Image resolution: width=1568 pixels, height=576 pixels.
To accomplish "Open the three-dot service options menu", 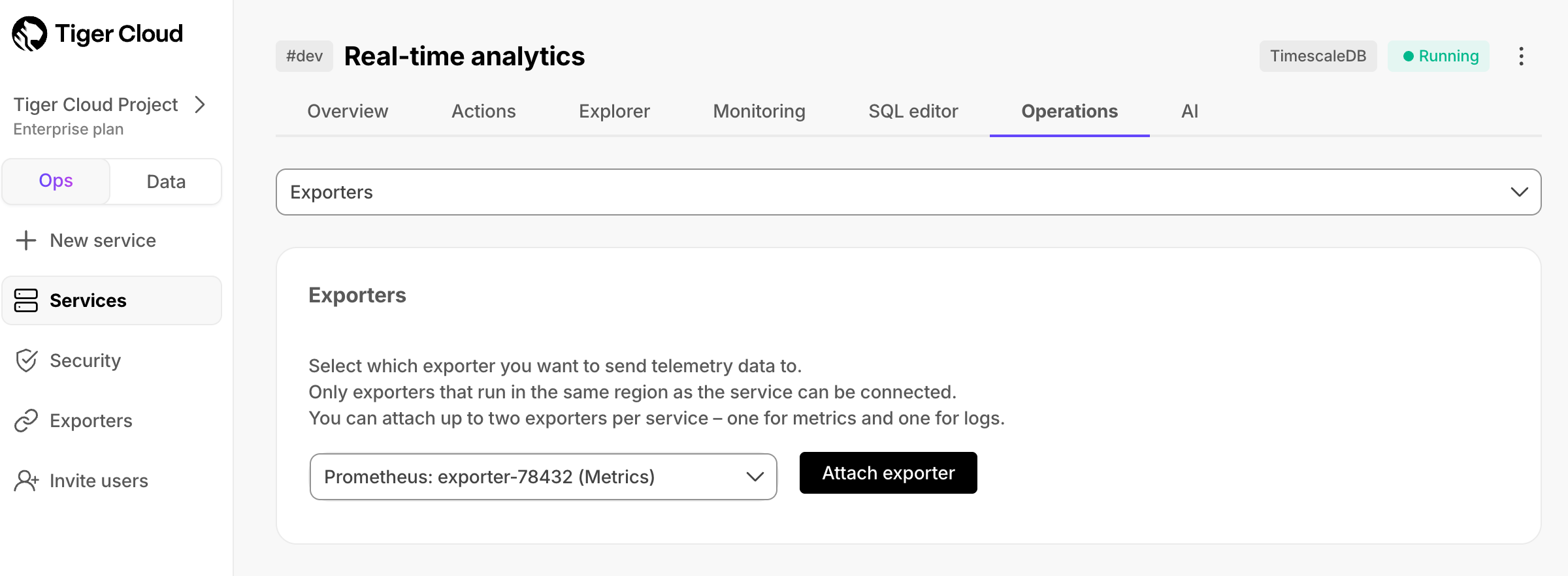I will click(x=1522, y=56).
